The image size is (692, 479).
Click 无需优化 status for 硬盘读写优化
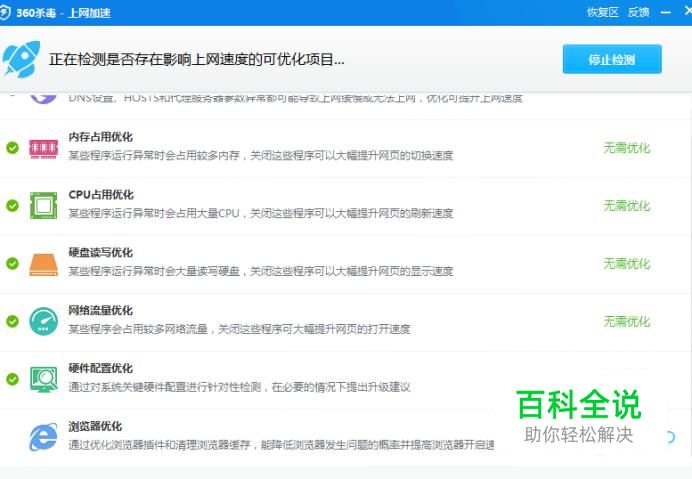(627, 264)
